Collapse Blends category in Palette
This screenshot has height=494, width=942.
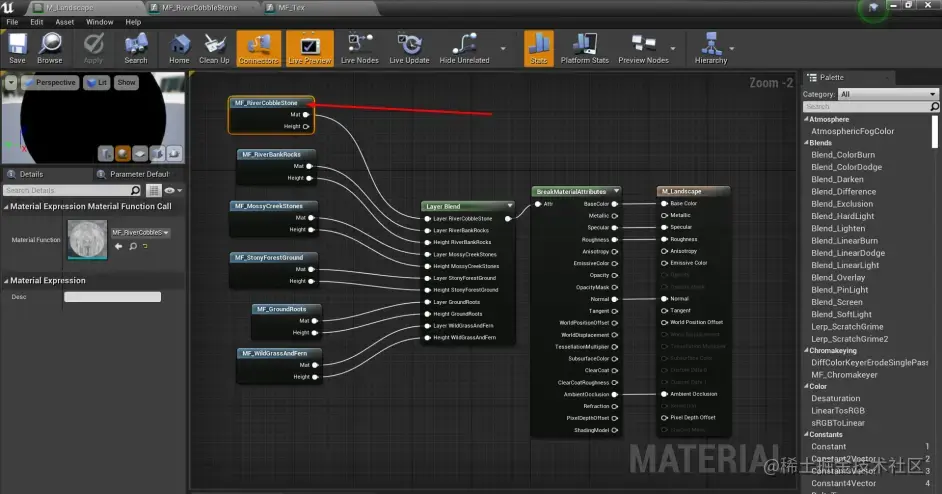(x=806, y=143)
